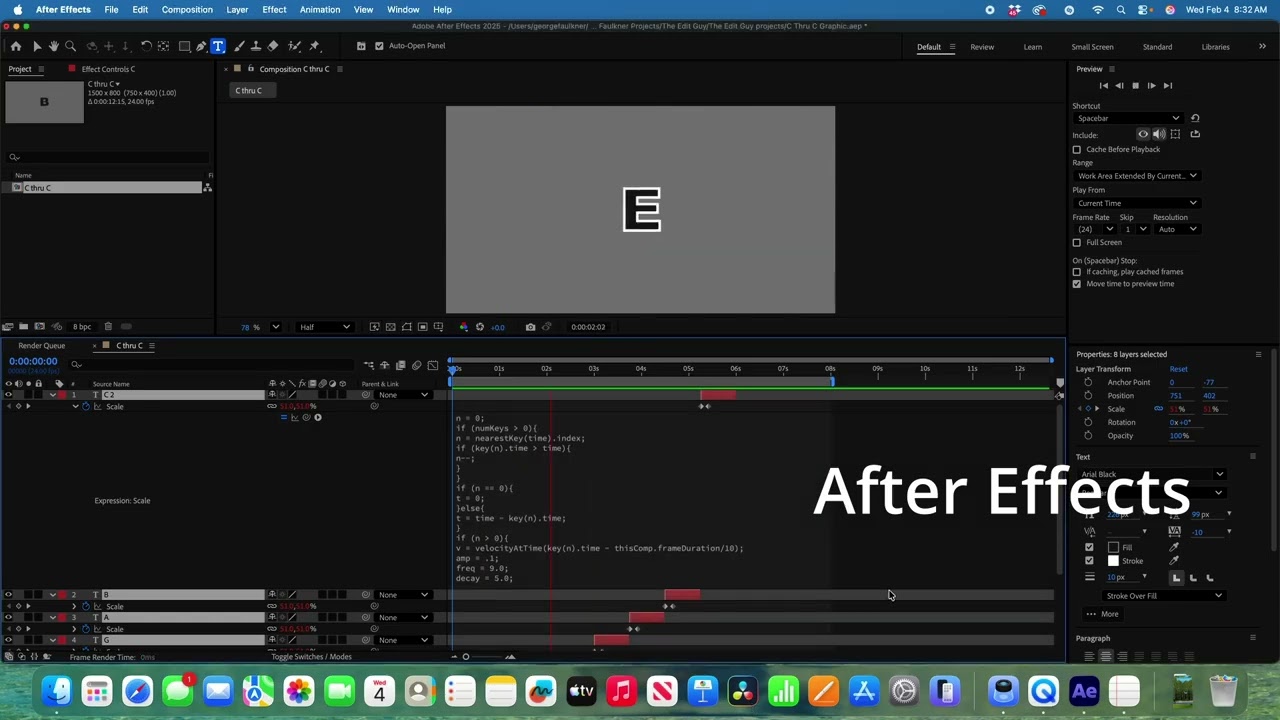This screenshot has height=720, width=1280.
Task: Click Reset for Layer Transform
Action: [x=1178, y=370]
